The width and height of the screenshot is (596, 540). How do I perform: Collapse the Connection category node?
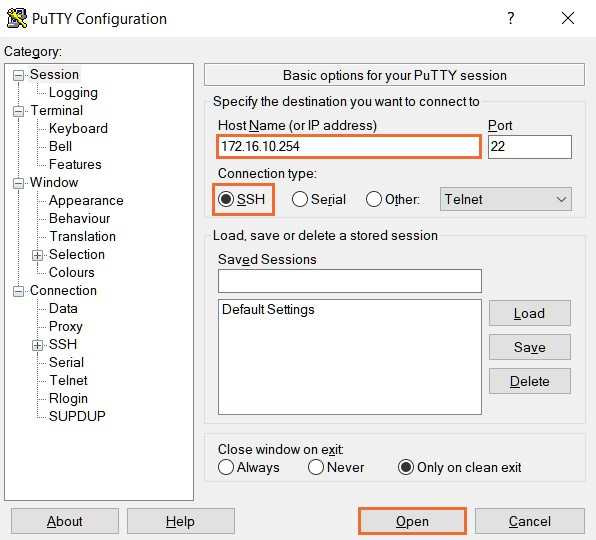18,291
